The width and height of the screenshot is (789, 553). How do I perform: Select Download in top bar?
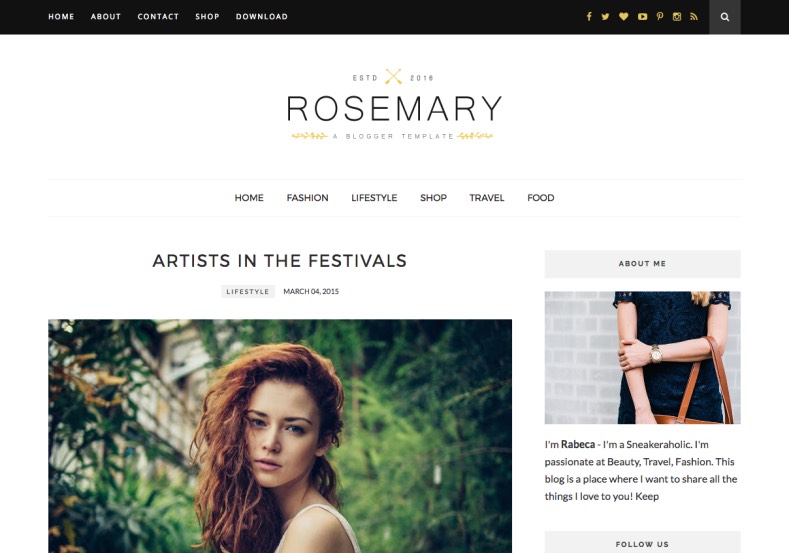[262, 17]
